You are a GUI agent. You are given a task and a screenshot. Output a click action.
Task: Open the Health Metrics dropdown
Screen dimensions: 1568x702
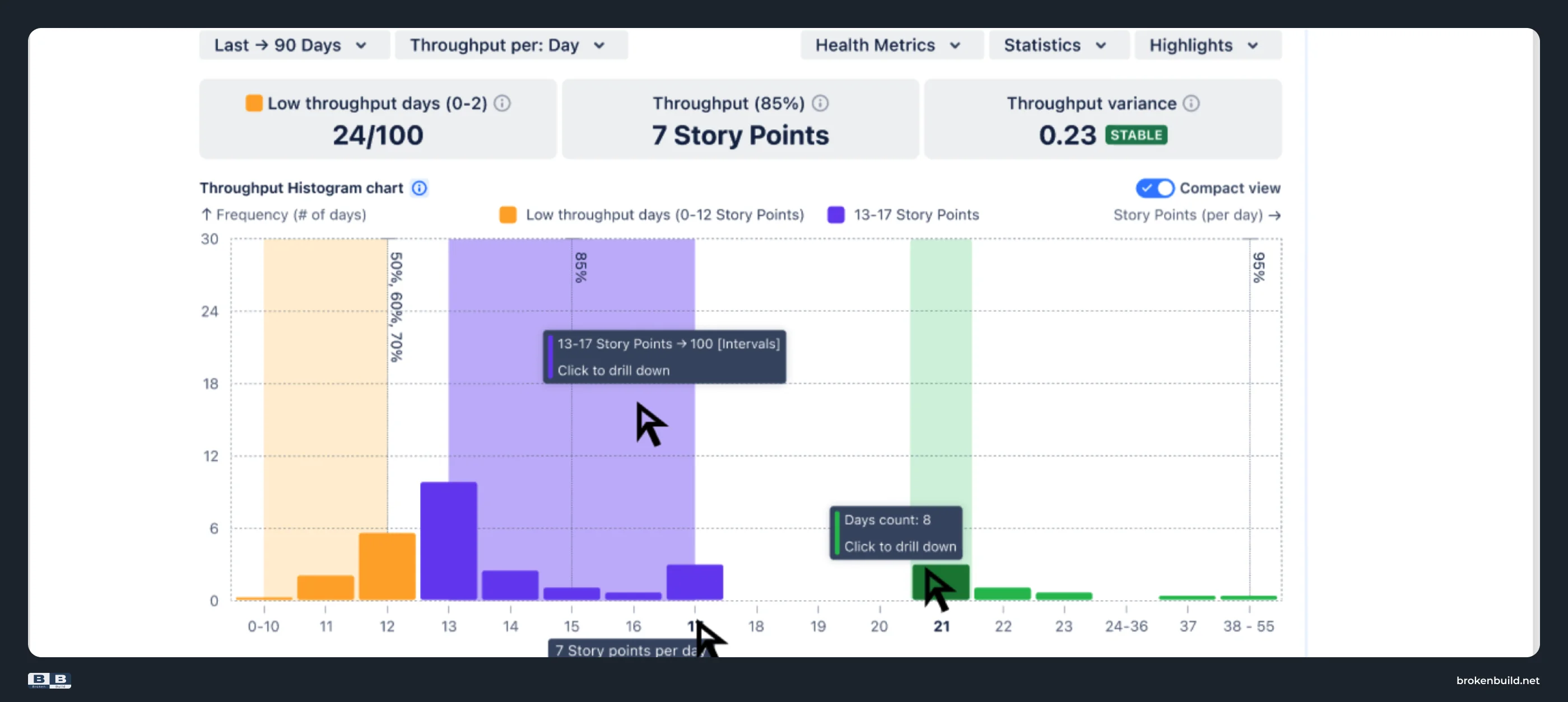pyautogui.click(x=891, y=45)
